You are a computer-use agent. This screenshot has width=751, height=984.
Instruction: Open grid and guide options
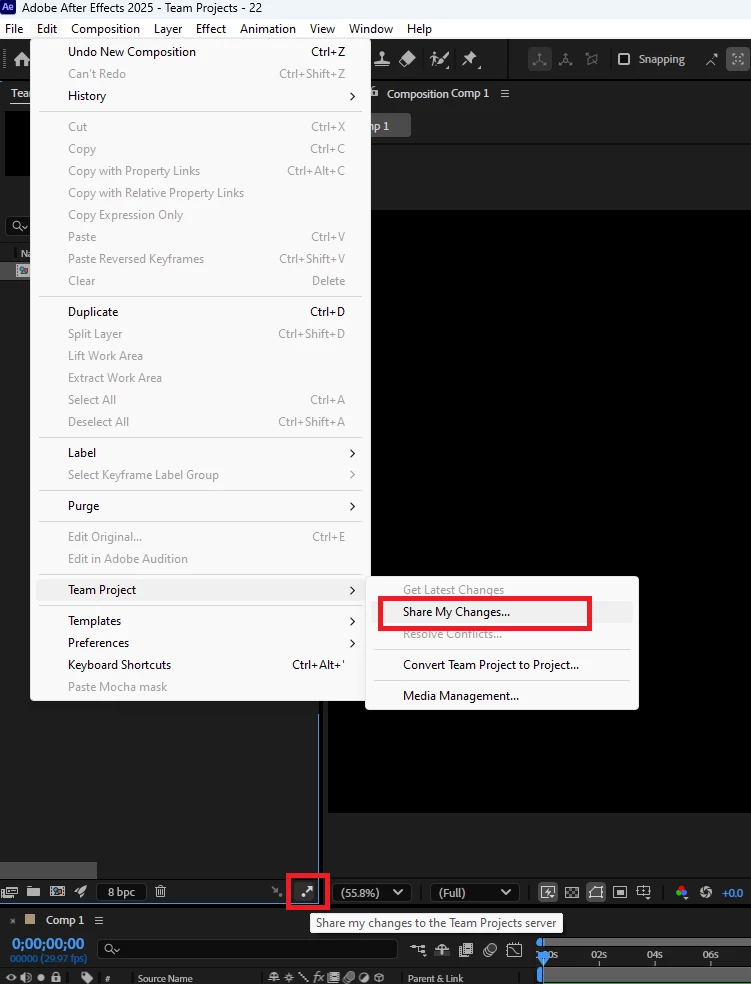[x=644, y=892]
